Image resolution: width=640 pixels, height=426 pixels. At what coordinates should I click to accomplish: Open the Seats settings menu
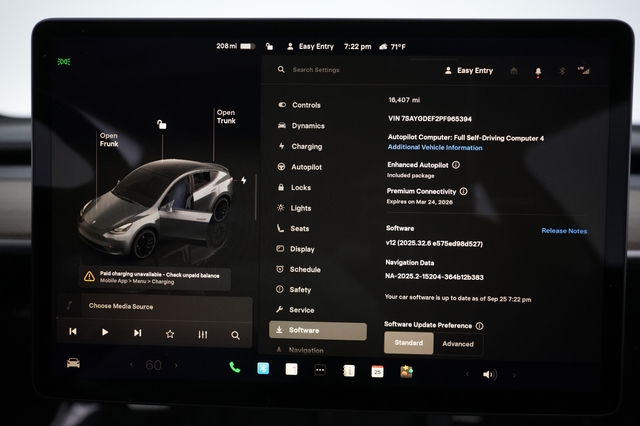[293, 229]
